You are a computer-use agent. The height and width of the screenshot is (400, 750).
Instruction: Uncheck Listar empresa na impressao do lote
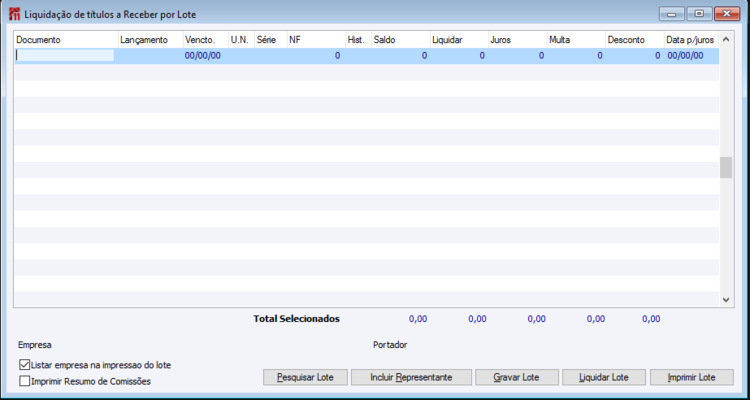(x=24, y=365)
